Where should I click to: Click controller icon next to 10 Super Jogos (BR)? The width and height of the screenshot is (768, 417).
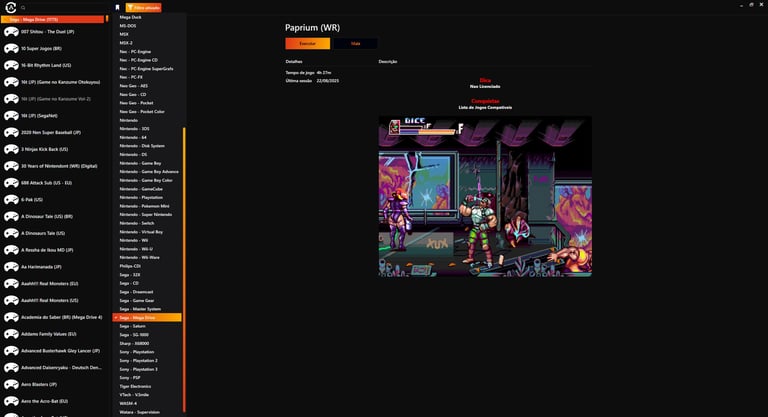(11, 49)
